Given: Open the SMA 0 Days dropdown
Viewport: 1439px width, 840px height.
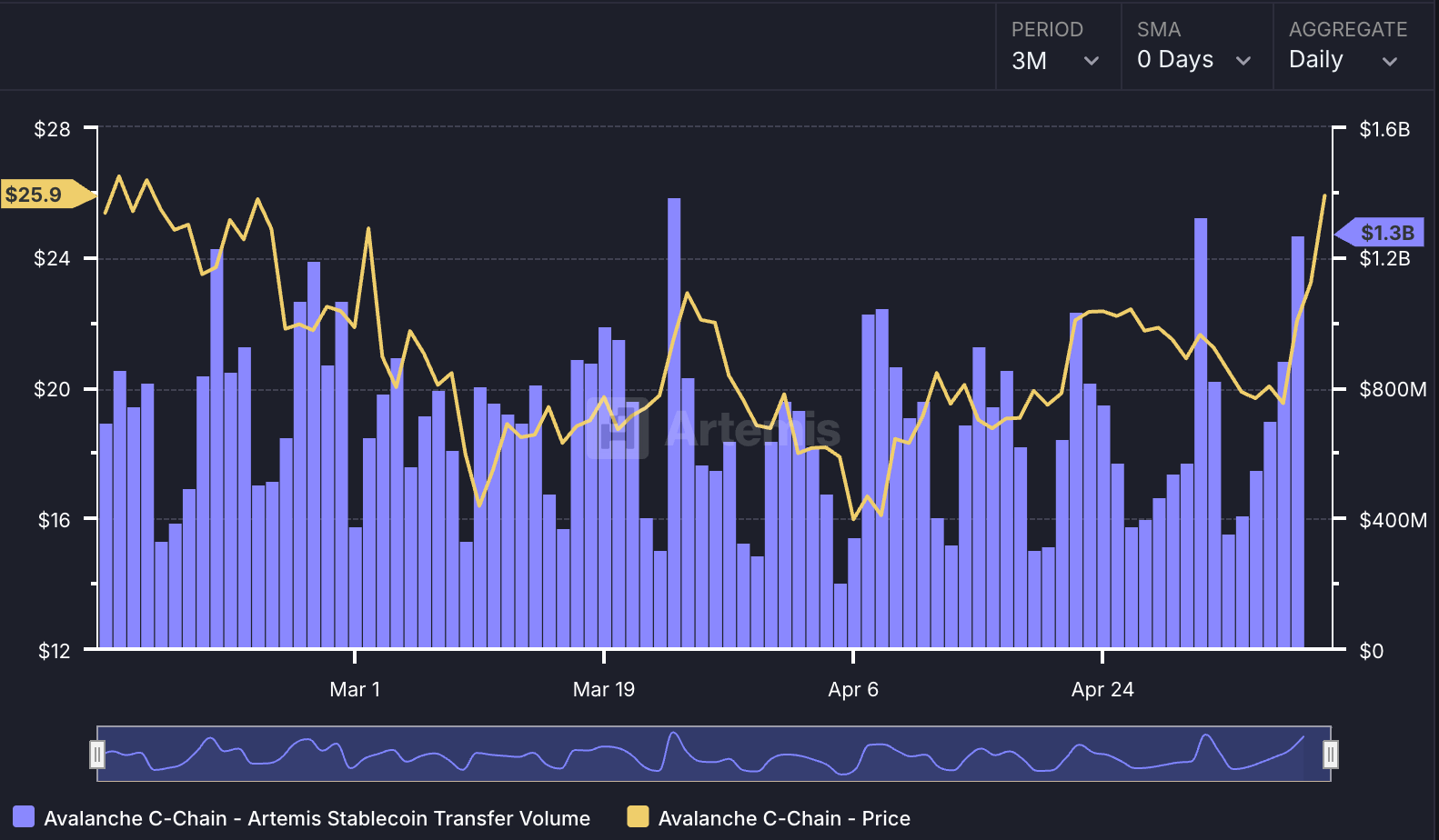Looking at the screenshot, I should click(x=1196, y=46).
